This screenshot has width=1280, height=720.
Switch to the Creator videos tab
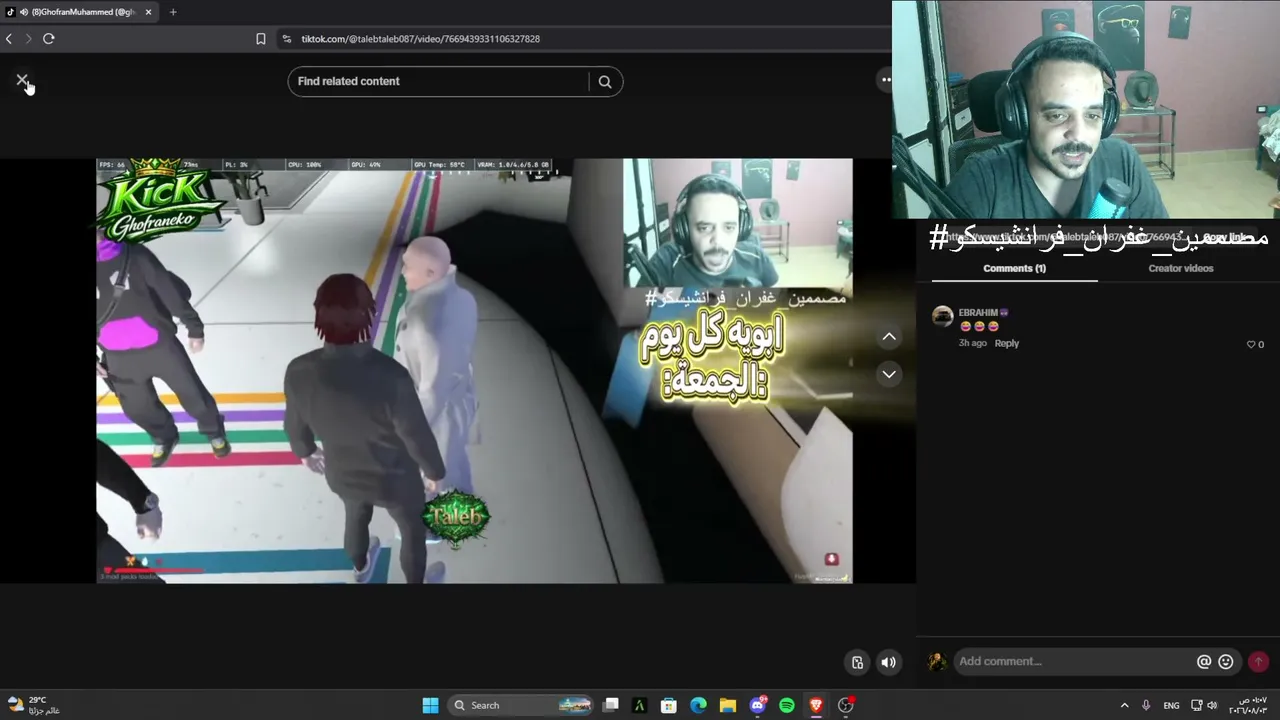tap(1180, 268)
